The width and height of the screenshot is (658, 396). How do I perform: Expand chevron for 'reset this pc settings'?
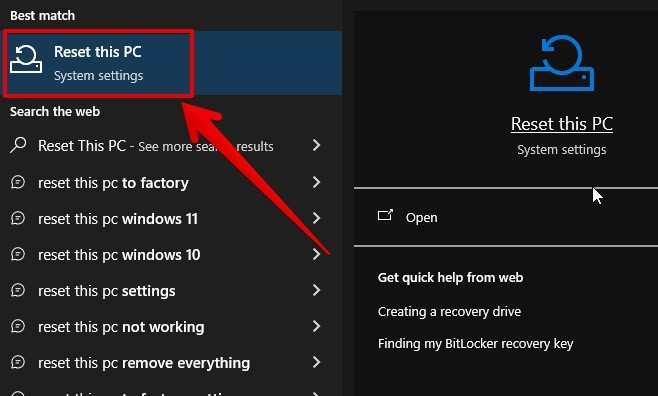point(316,290)
